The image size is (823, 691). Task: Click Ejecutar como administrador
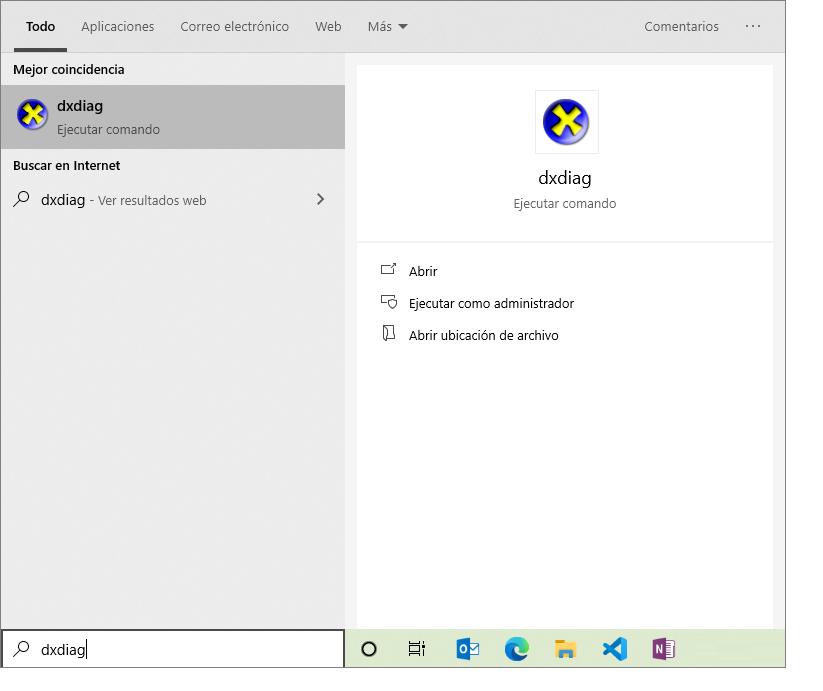491,303
